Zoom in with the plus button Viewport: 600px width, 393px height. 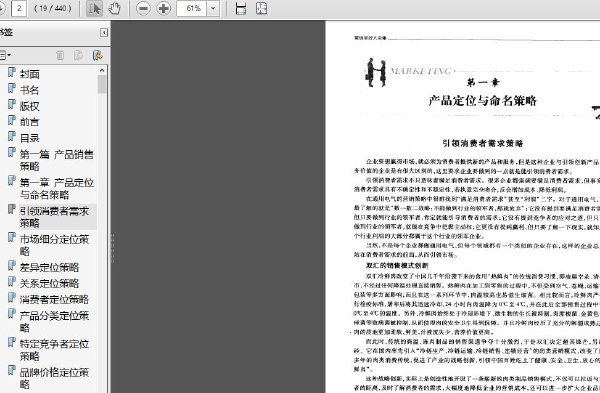pos(163,8)
